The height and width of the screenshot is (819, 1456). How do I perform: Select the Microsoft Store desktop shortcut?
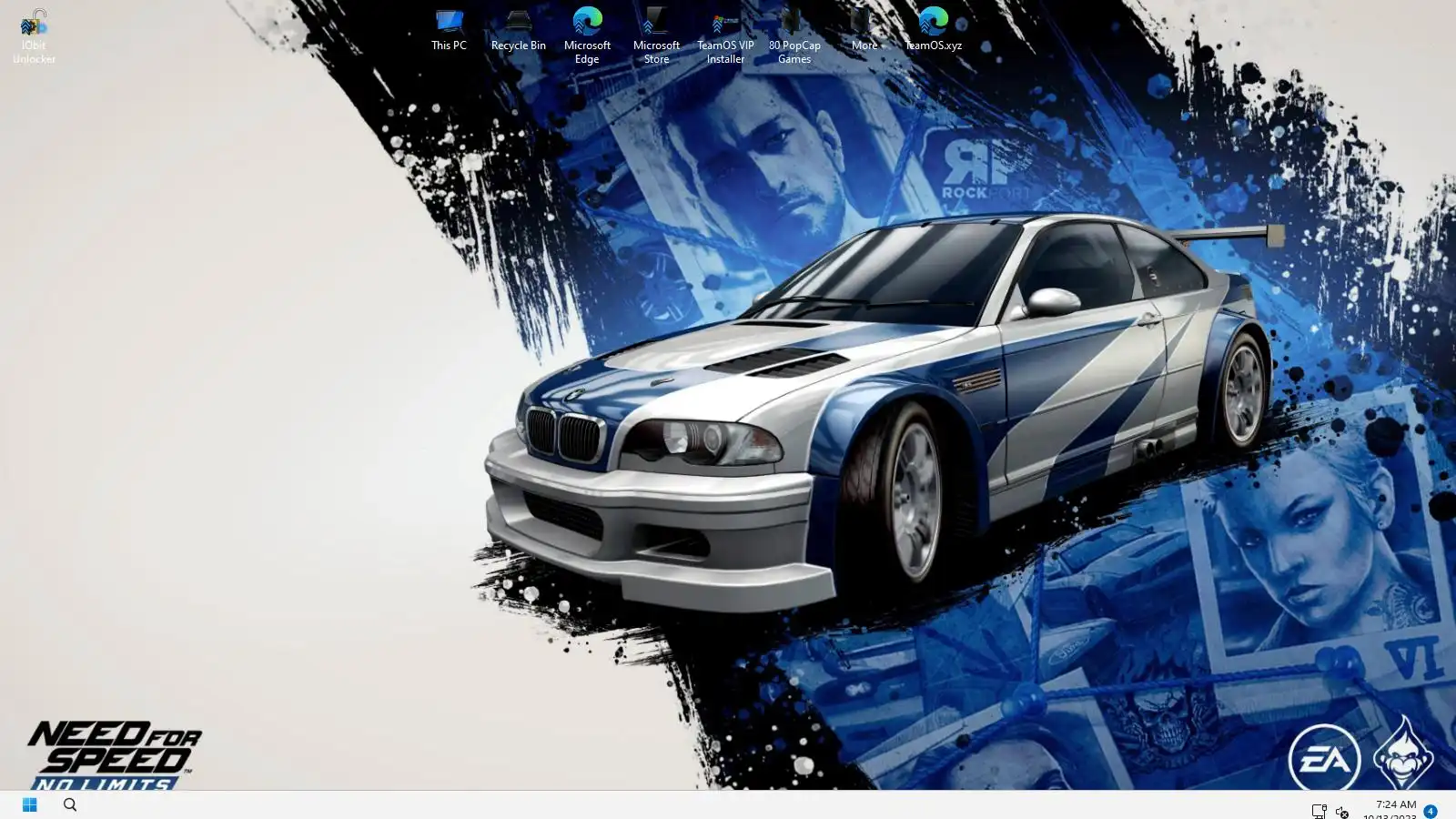656,36
